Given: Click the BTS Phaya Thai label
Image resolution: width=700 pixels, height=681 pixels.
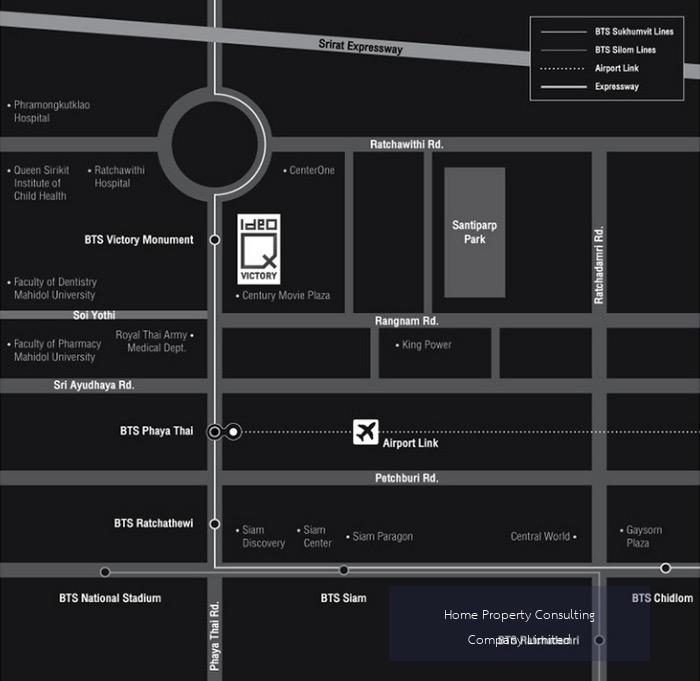Looking at the screenshot, I should tap(156, 431).
